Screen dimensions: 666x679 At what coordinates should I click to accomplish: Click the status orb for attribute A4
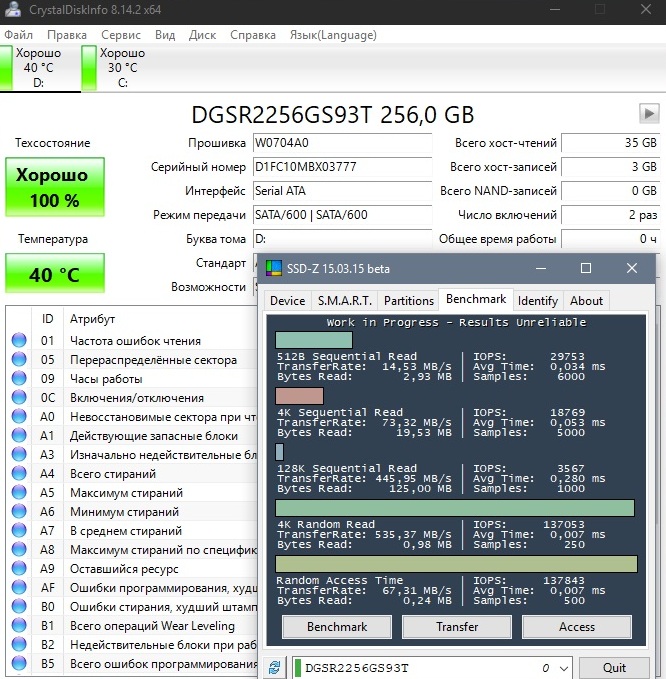pos(19,474)
